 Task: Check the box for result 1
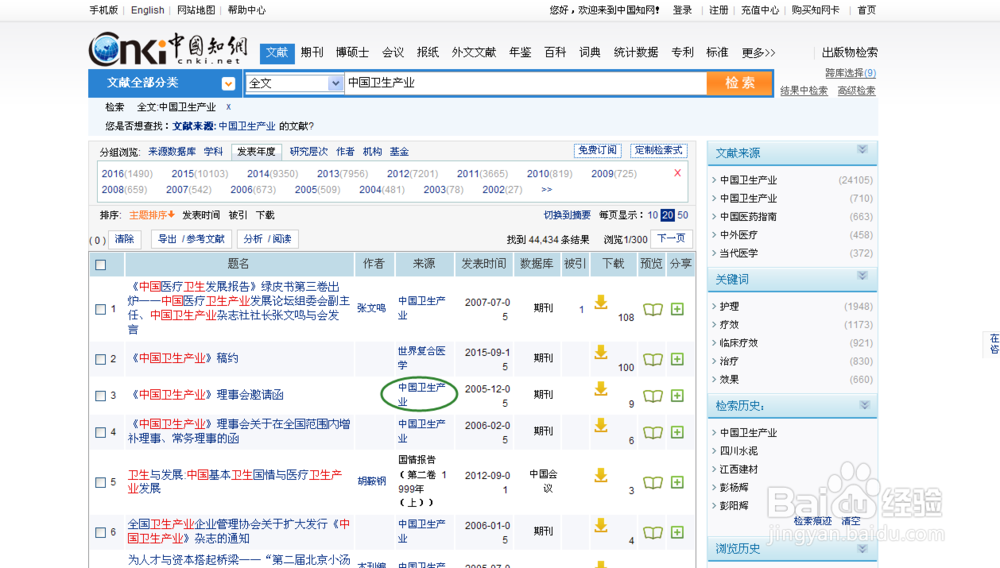point(100,309)
